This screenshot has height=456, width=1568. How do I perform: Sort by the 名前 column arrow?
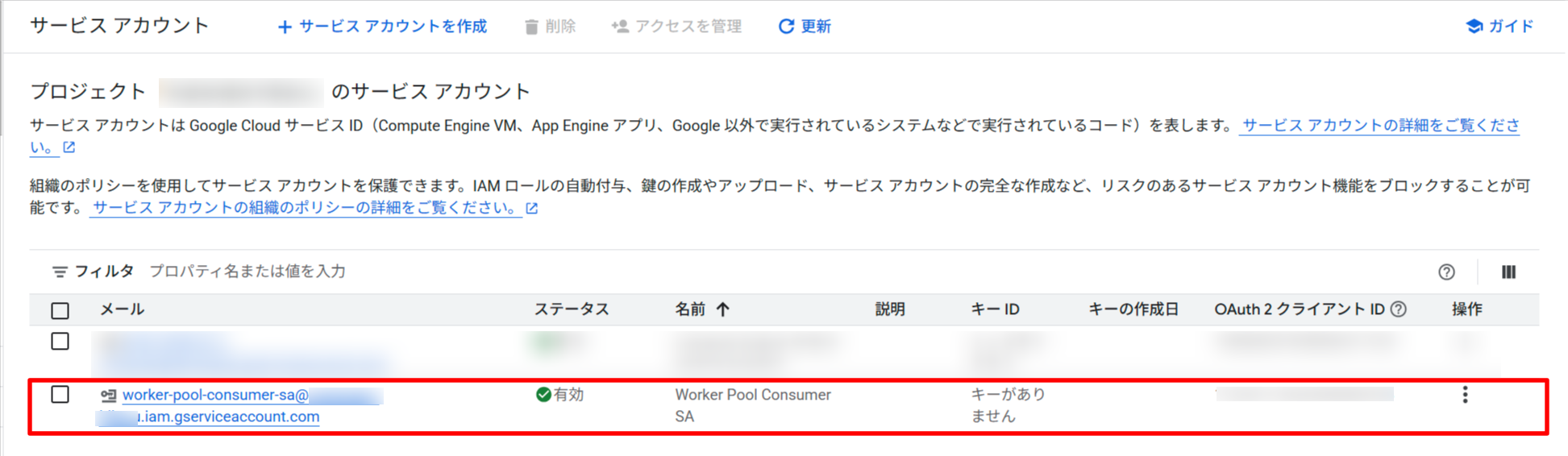point(723,309)
